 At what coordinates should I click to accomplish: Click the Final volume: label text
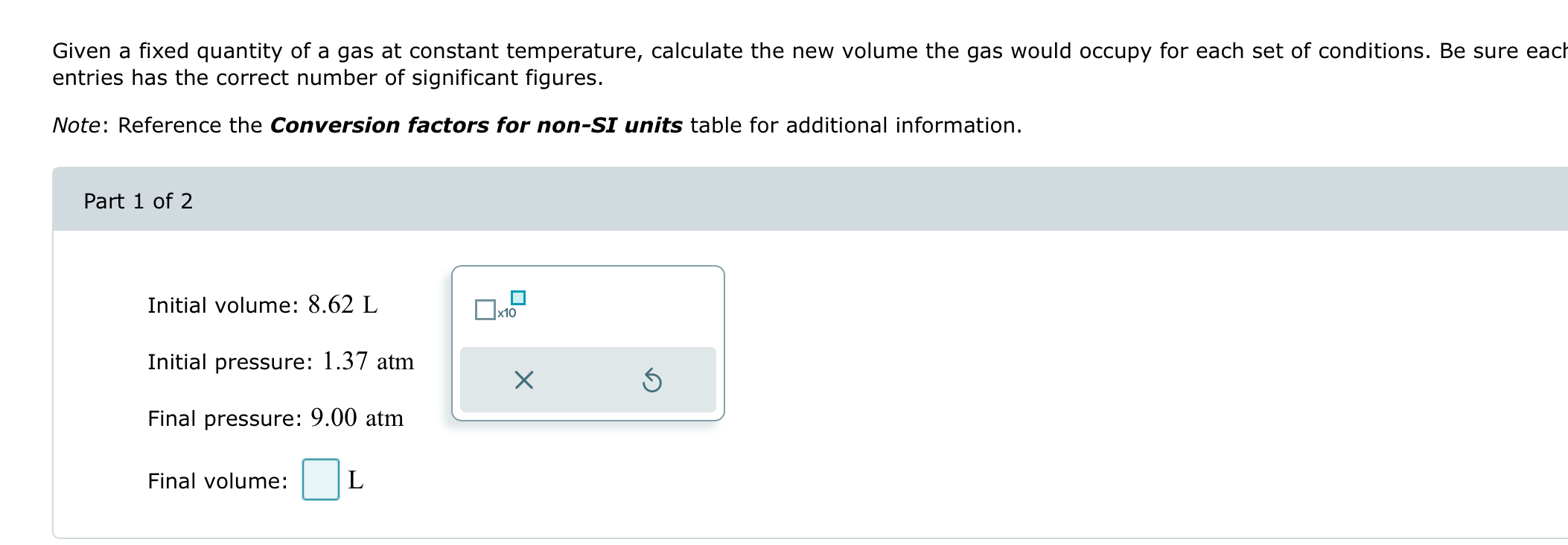[216, 481]
